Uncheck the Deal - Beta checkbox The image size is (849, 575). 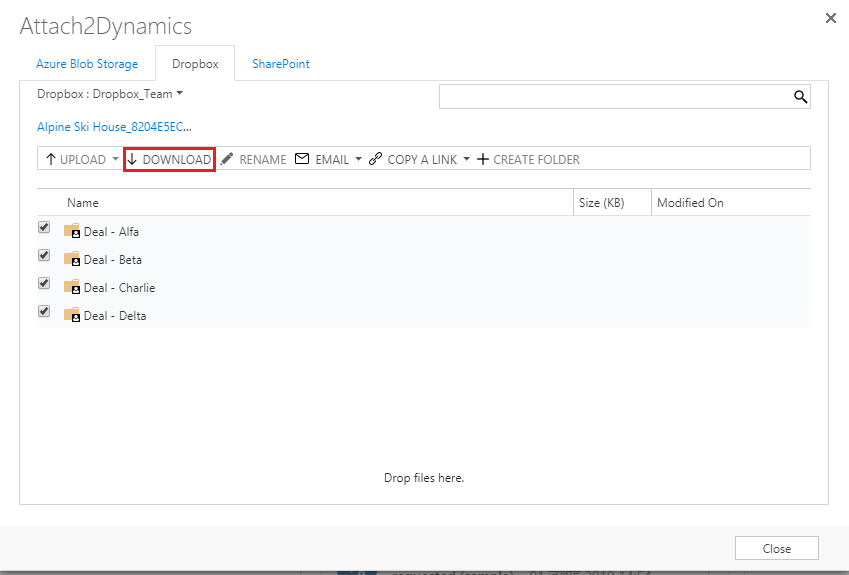pyautogui.click(x=44, y=256)
